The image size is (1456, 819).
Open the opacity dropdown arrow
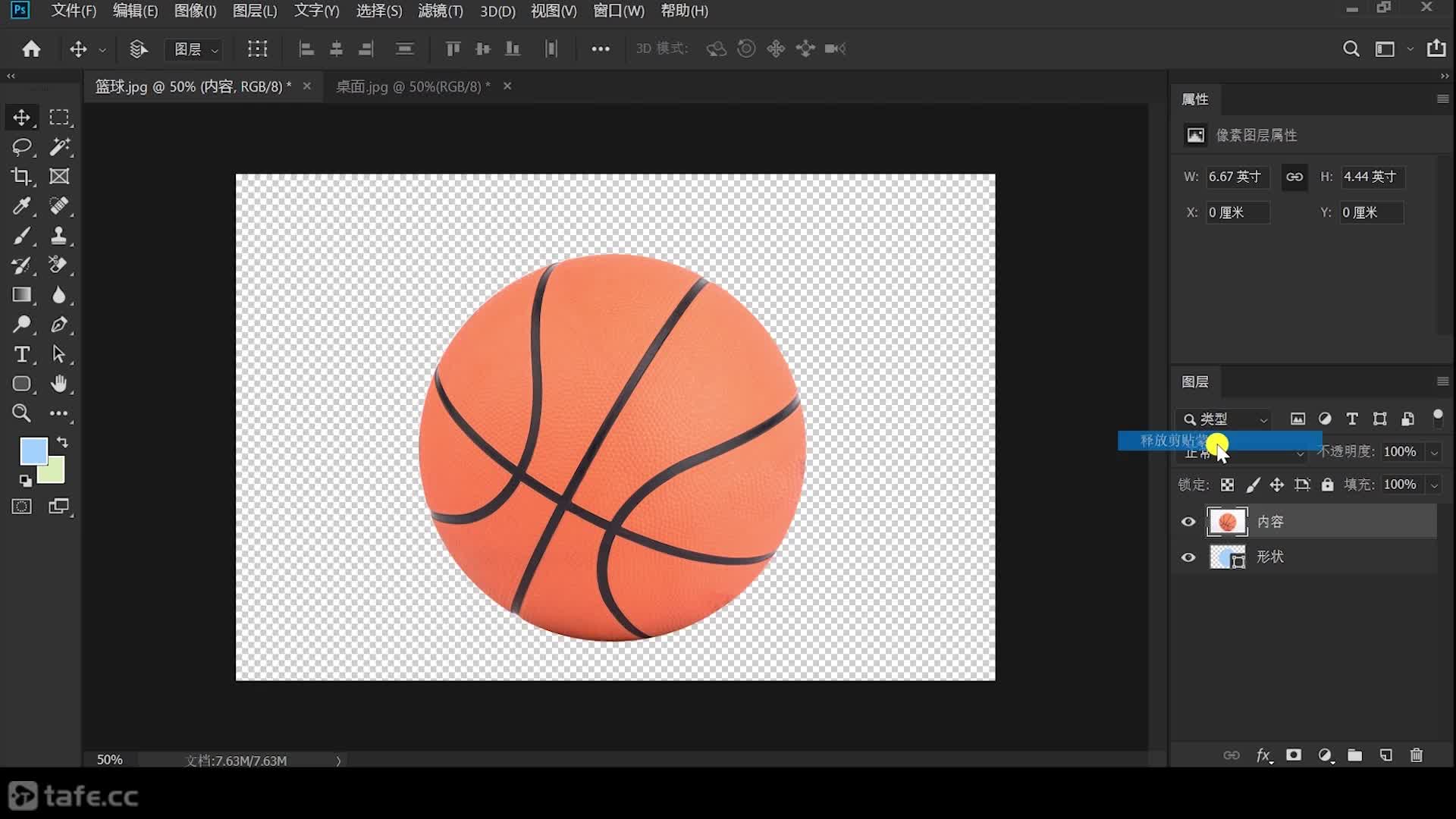tap(1434, 452)
